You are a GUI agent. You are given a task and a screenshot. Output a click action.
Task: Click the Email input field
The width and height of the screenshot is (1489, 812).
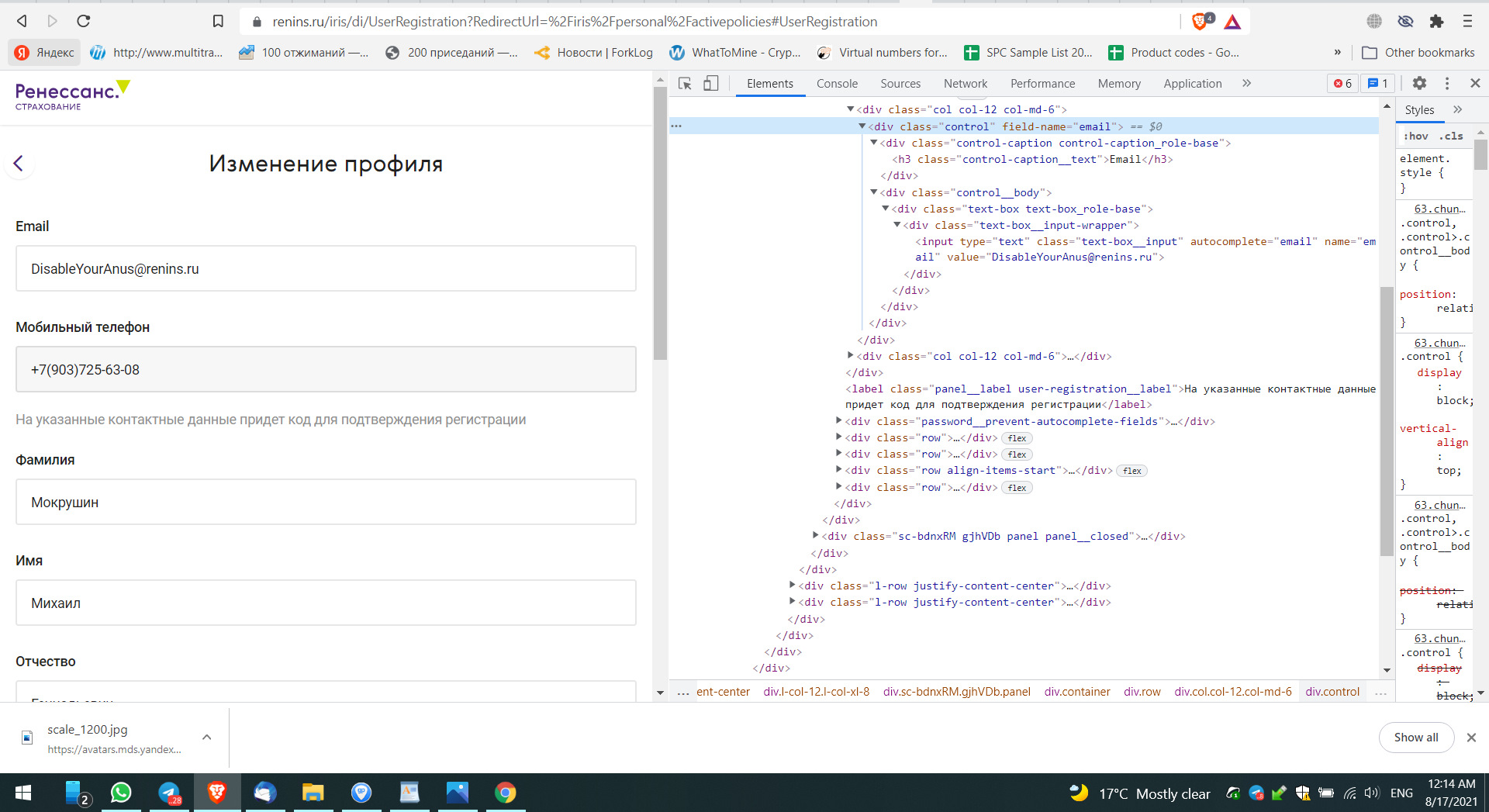coord(326,269)
